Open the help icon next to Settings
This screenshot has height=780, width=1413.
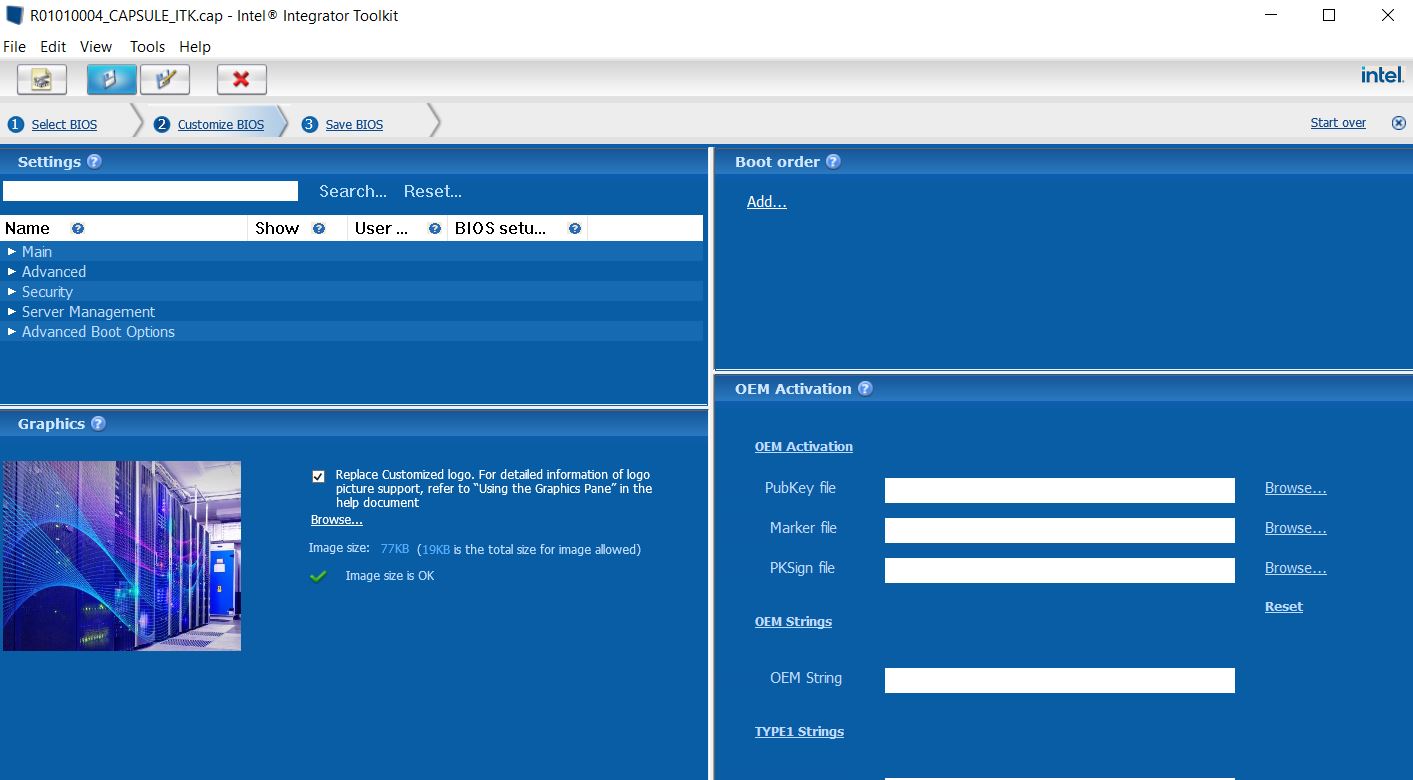click(x=94, y=162)
